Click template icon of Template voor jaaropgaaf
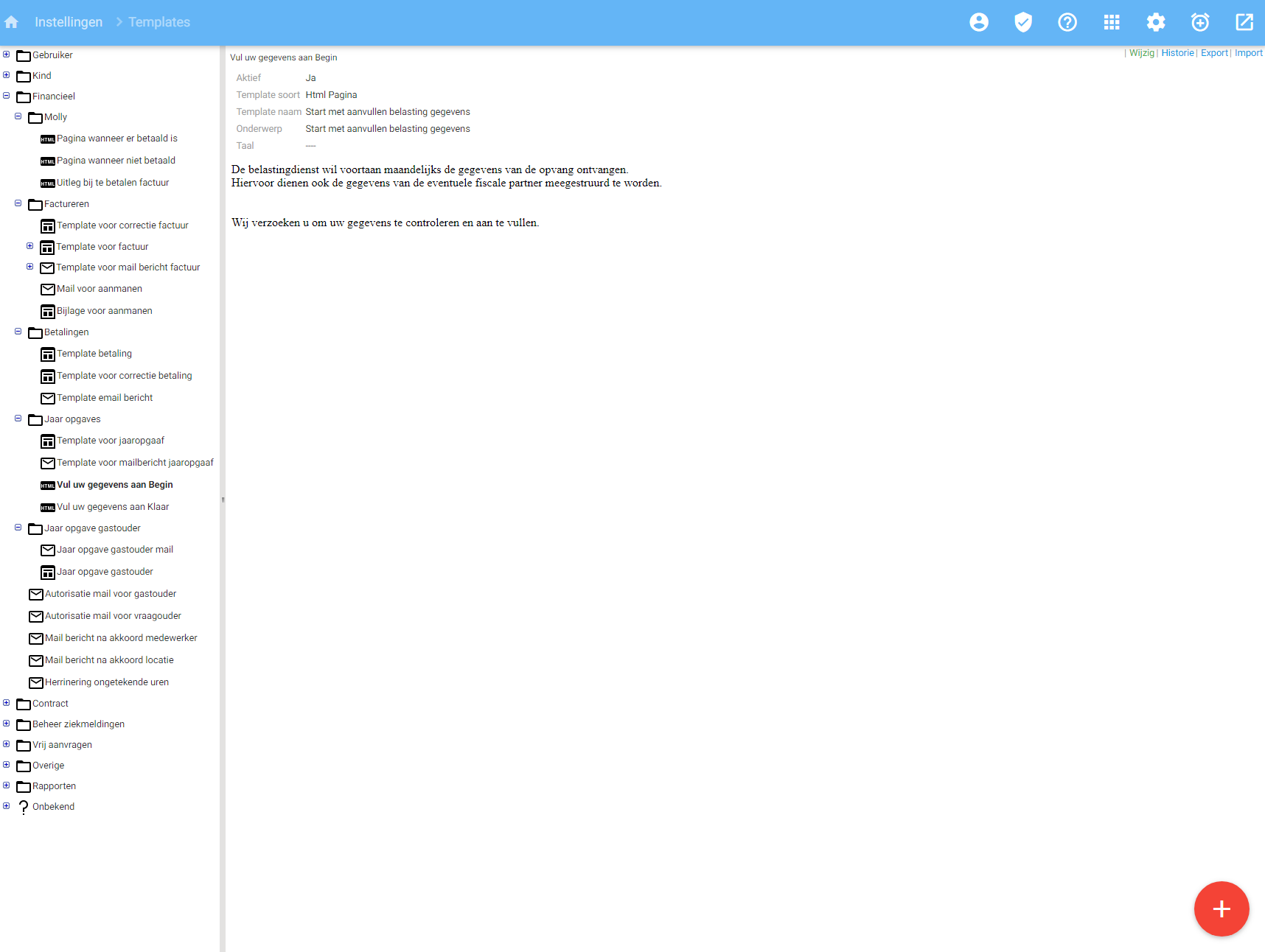 [x=48, y=441]
